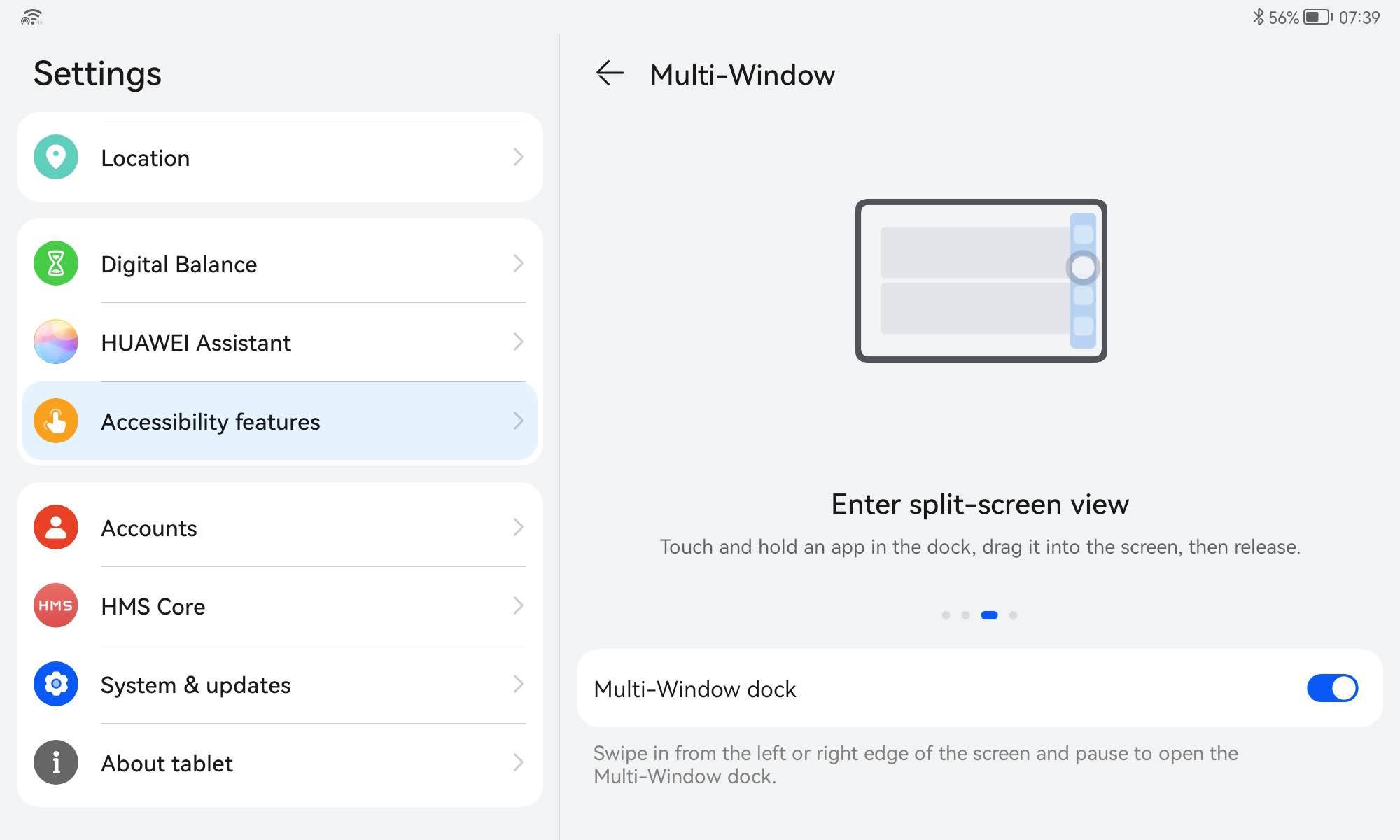Expand the Accounts row chevron
The height and width of the screenshot is (840, 1400).
518,527
